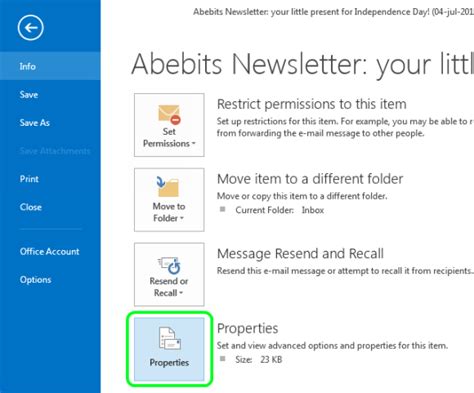Image resolution: width=474 pixels, height=393 pixels.
Task: Click 'Set and view advanced options' description
Action: tap(332, 345)
